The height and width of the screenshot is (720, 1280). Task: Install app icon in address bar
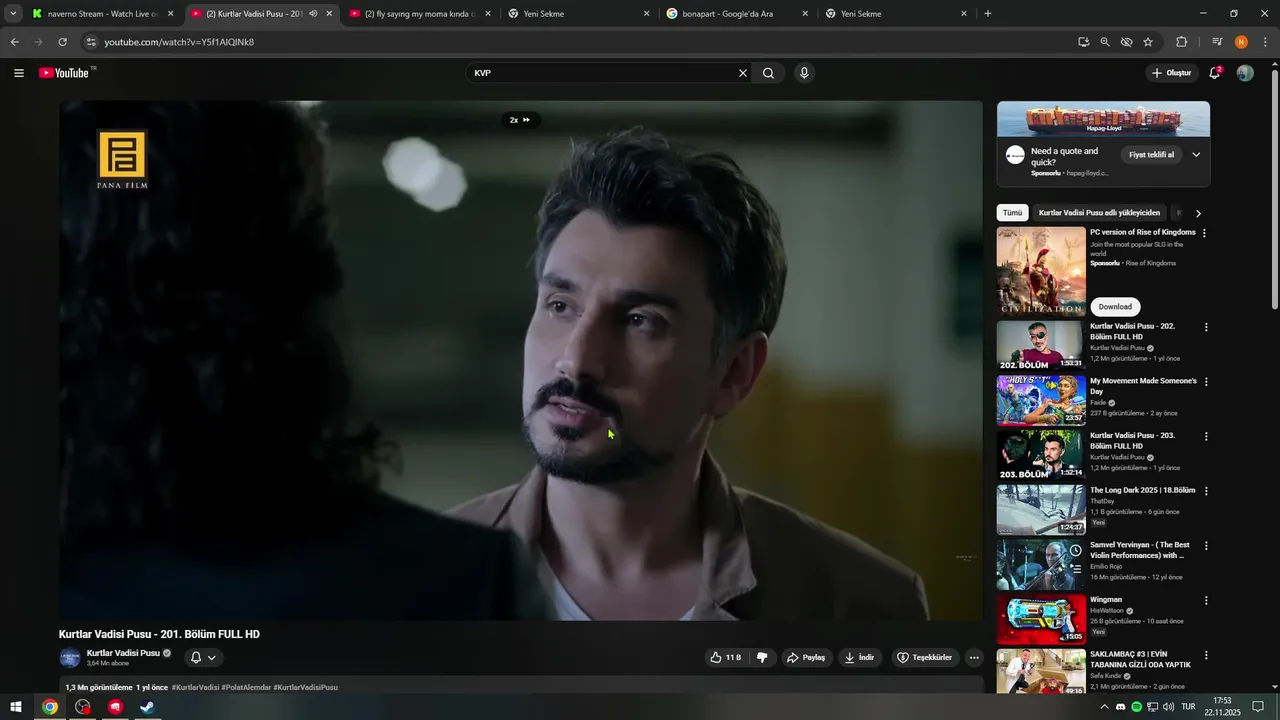tap(1084, 42)
